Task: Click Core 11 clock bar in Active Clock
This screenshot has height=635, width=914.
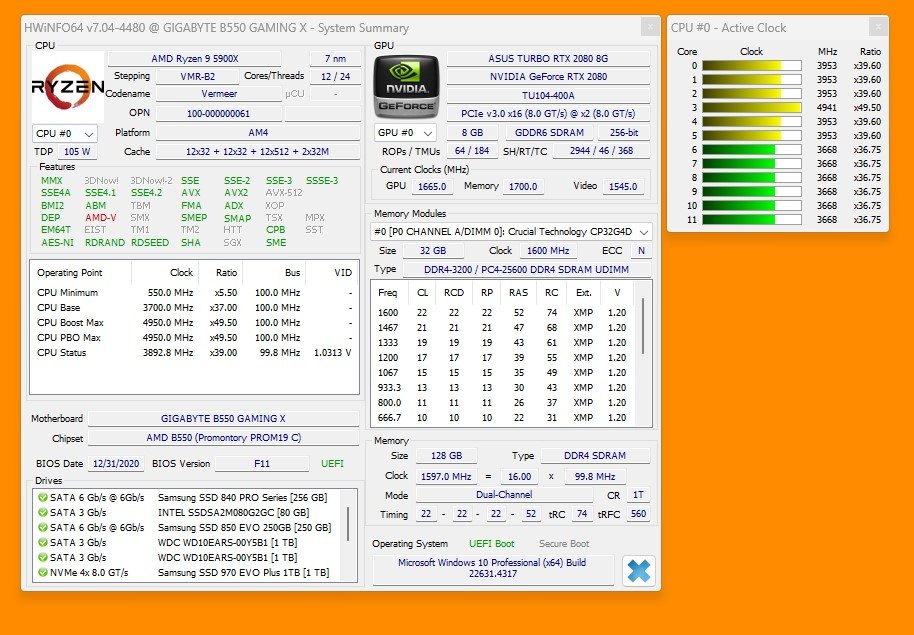Action: tap(751, 219)
